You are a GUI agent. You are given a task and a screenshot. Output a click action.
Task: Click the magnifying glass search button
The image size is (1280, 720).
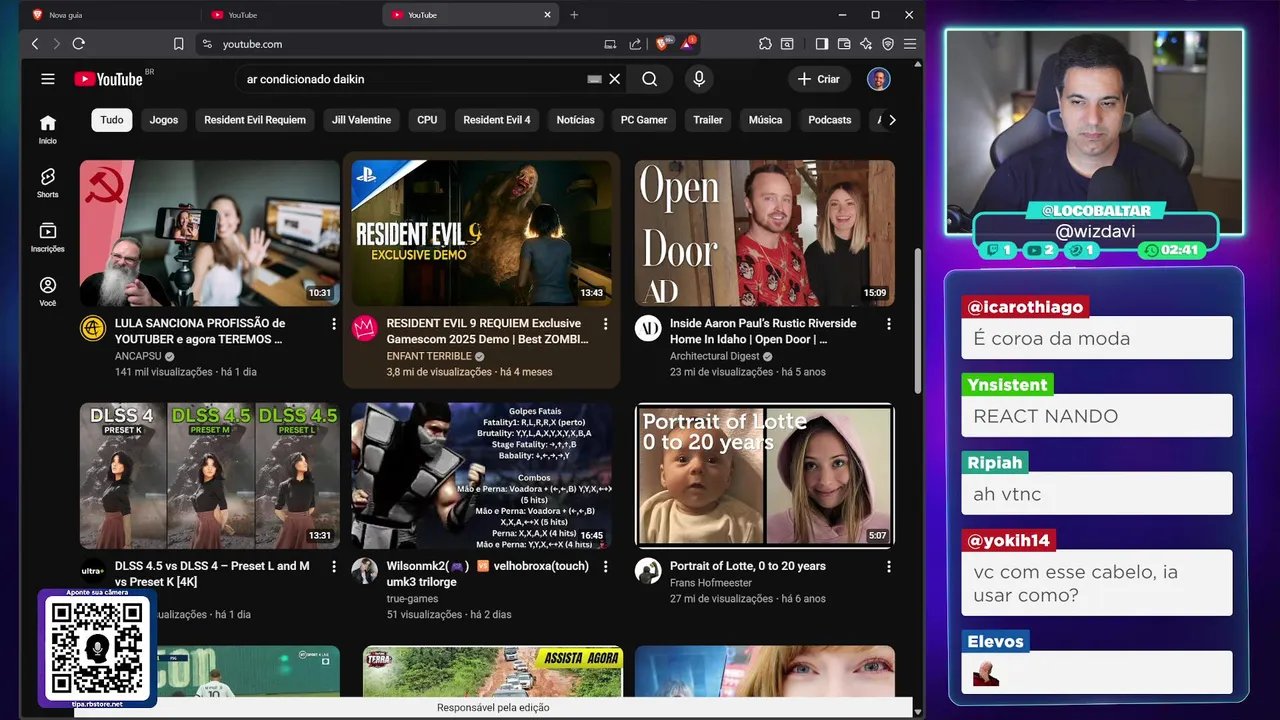(650, 79)
